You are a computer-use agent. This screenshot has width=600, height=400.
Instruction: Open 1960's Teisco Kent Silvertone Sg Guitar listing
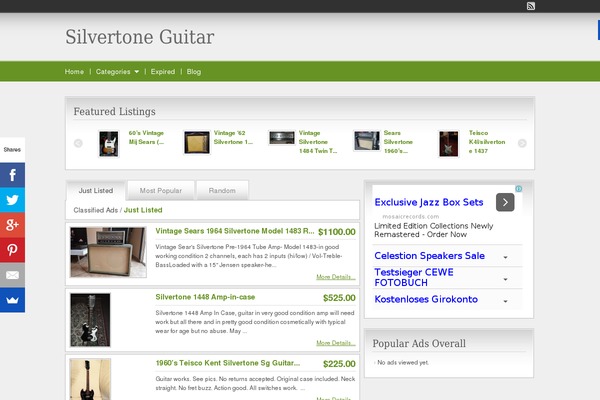coord(228,363)
